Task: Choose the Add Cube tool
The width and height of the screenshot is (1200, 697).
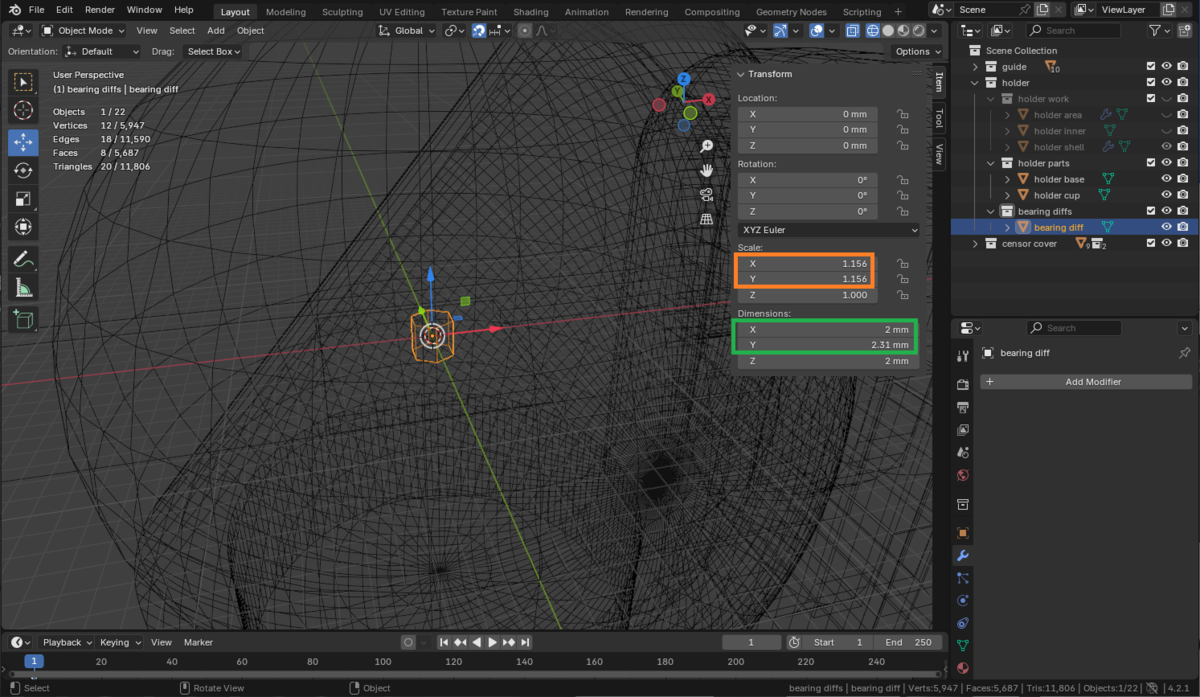Action: pos(24,320)
